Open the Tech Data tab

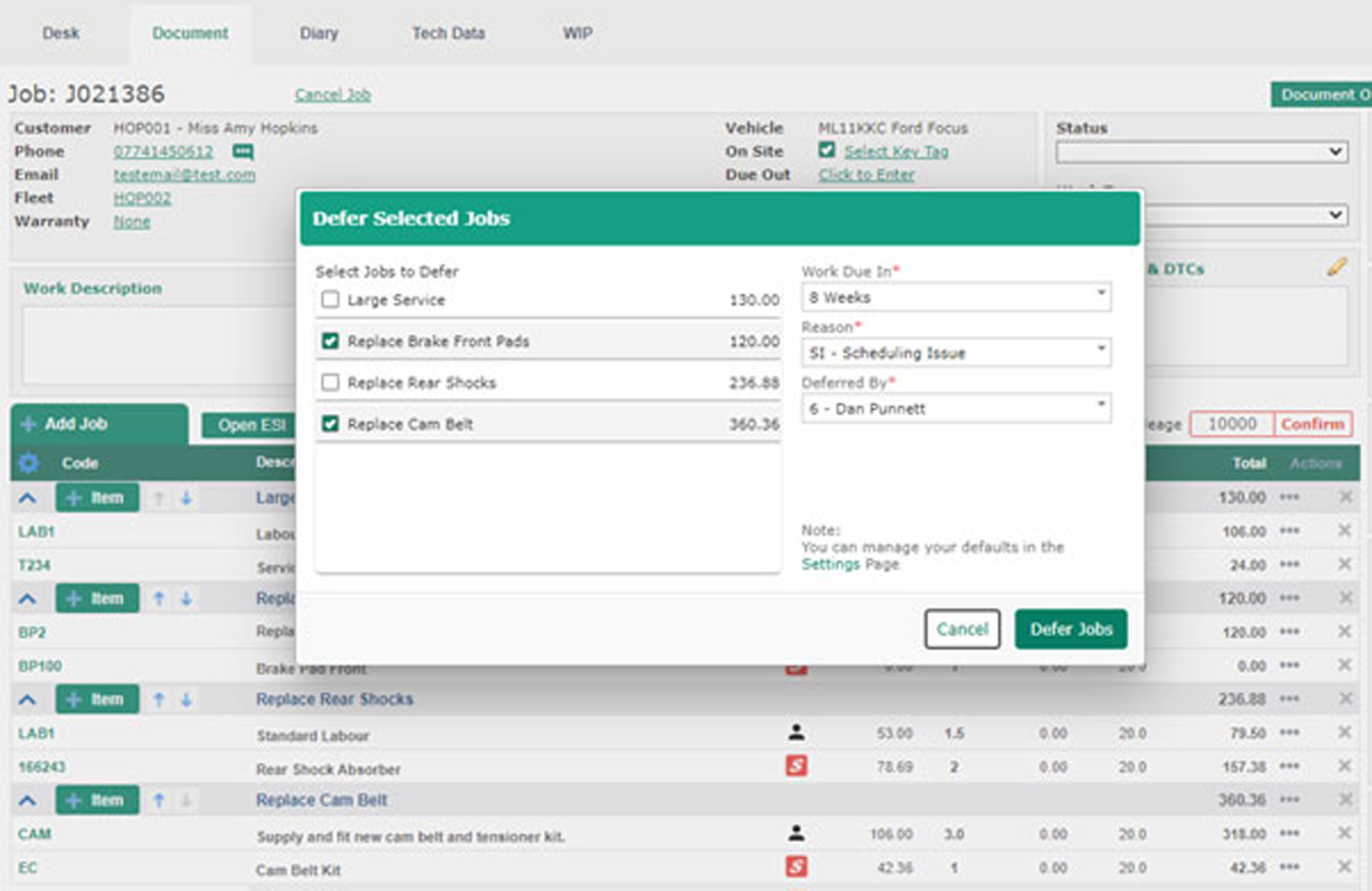point(448,33)
